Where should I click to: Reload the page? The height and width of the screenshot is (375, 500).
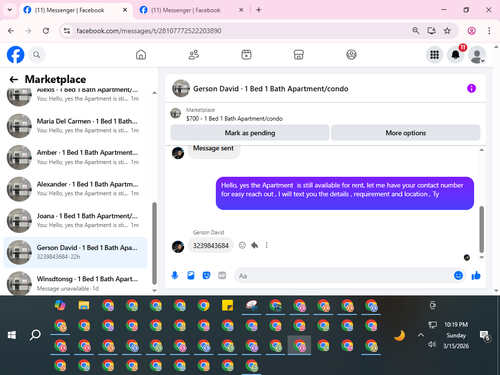click(46, 31)
